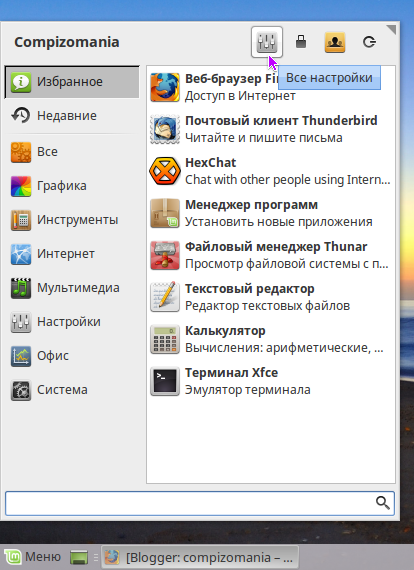414x570 pixels.
Task: Click 'Калькулятор' entry title
Action: [x=225, y=331]
